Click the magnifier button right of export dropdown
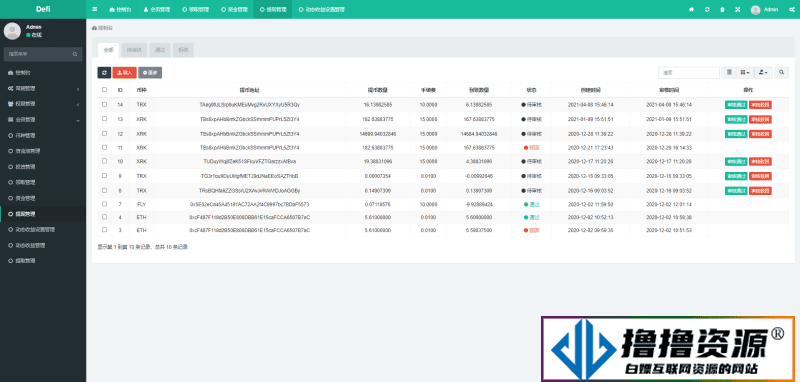 [782, 72]
